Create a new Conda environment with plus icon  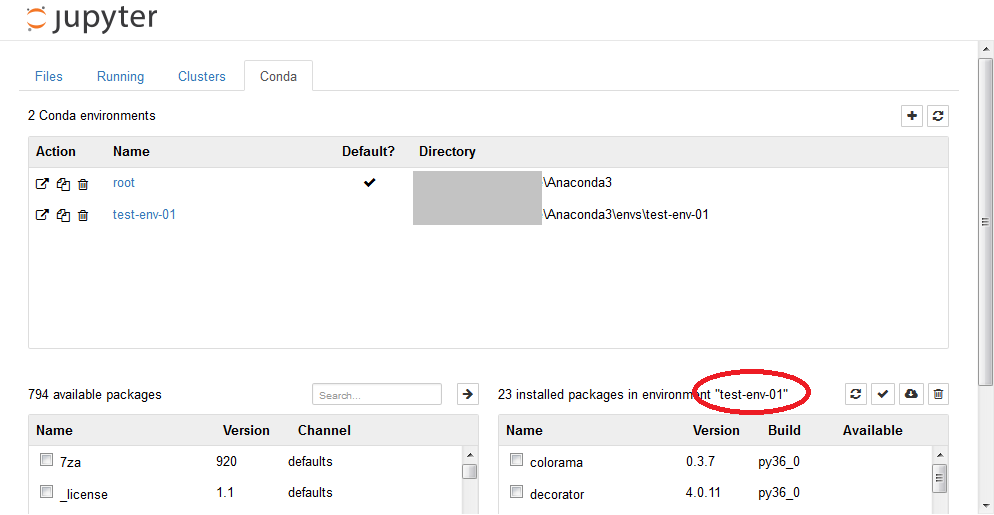912,116
